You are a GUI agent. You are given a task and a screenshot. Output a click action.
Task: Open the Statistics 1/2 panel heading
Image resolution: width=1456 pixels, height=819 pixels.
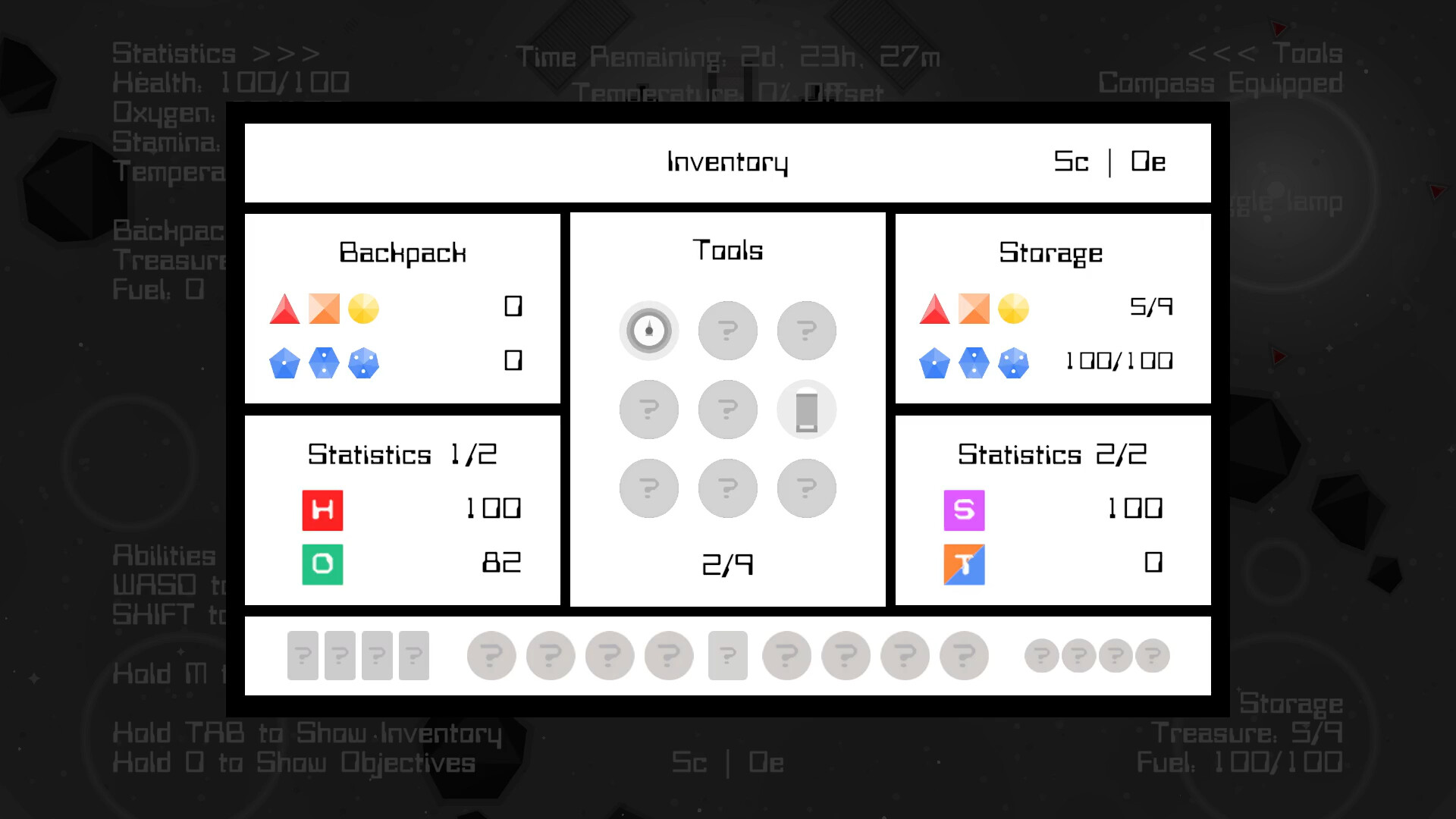tap(402, 454)
